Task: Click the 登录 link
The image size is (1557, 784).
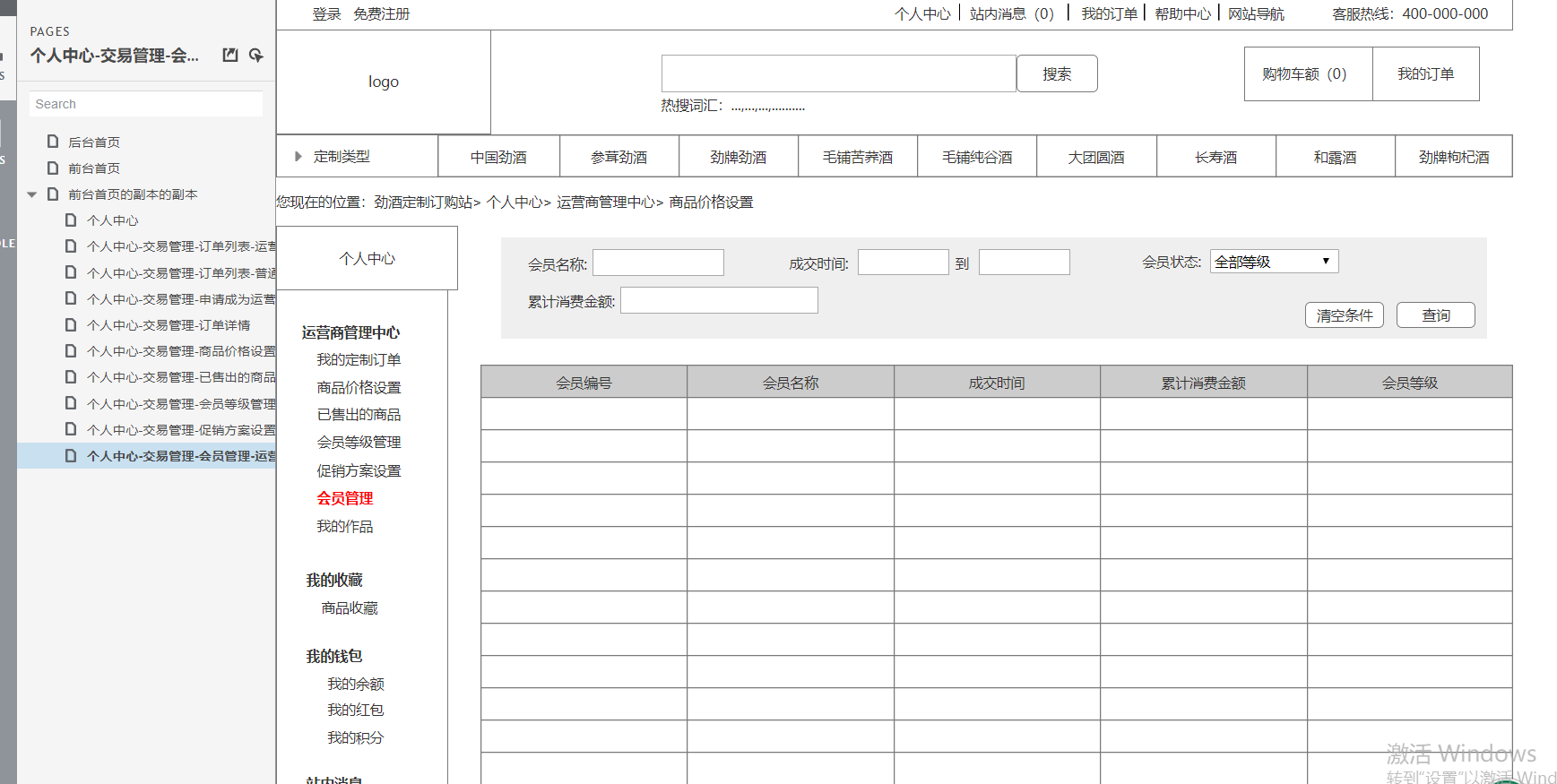Action: [326, 14]
